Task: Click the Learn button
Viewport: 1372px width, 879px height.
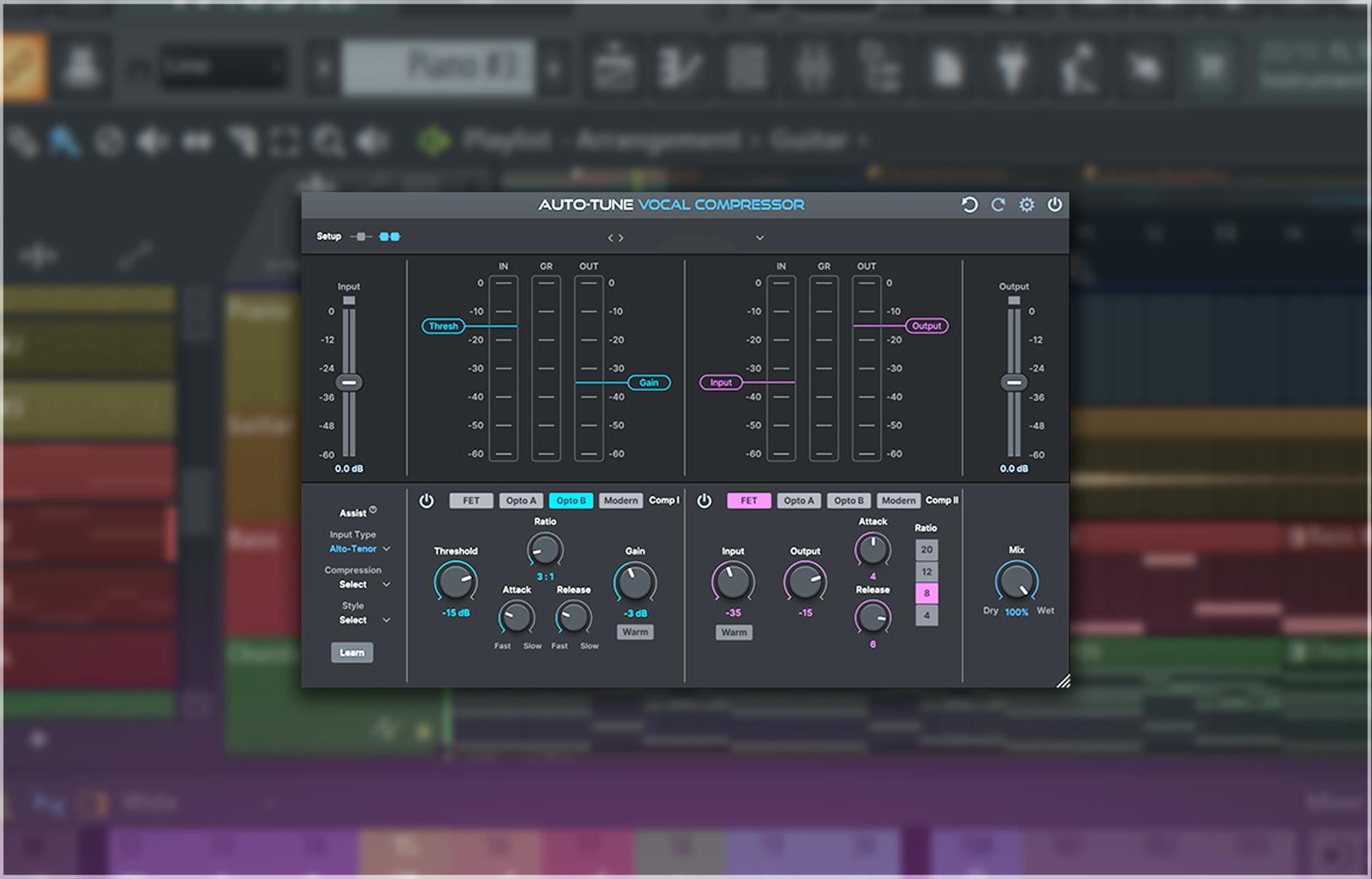Action: pyautogui.click(x=352, y=652)
